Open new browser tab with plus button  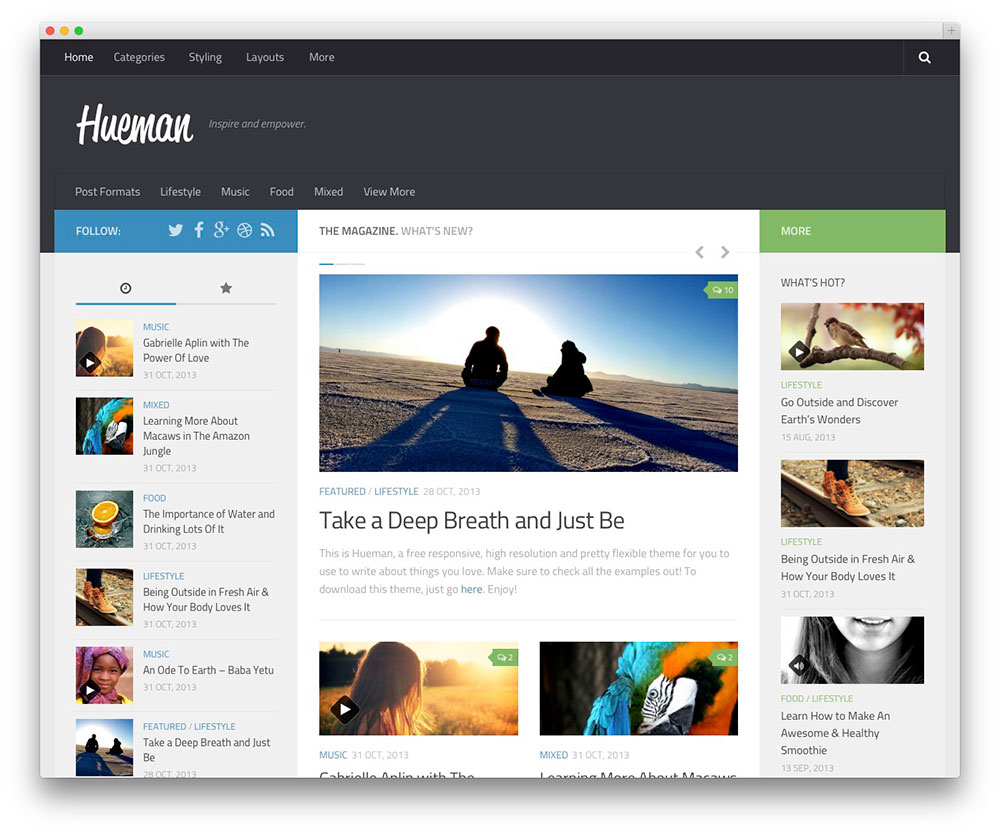[x=951, y=31]
